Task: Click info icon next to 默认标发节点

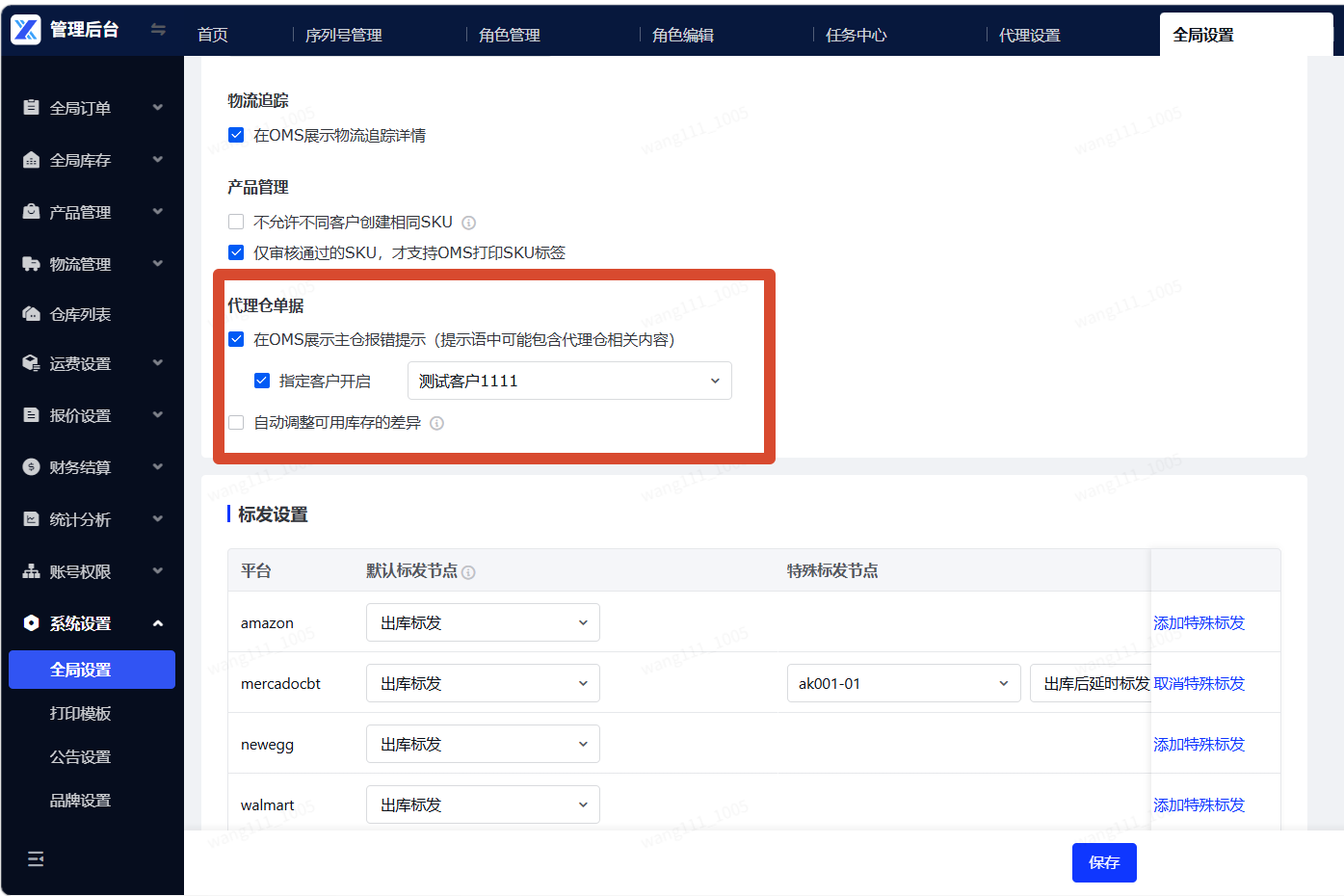Action: point(468,572)
